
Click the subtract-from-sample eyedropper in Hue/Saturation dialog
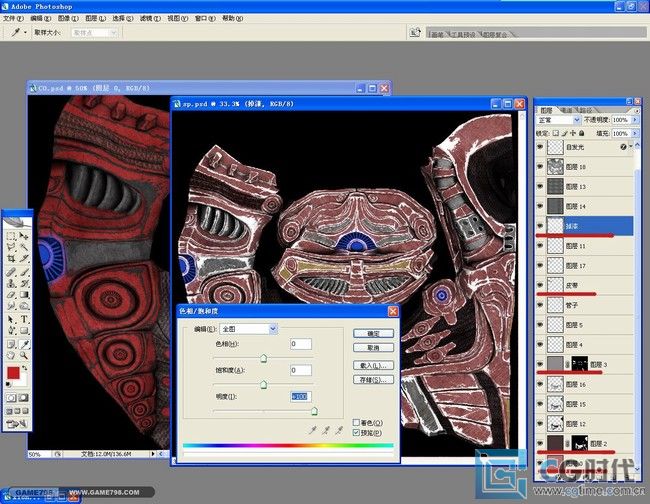[x=339, y=430]
